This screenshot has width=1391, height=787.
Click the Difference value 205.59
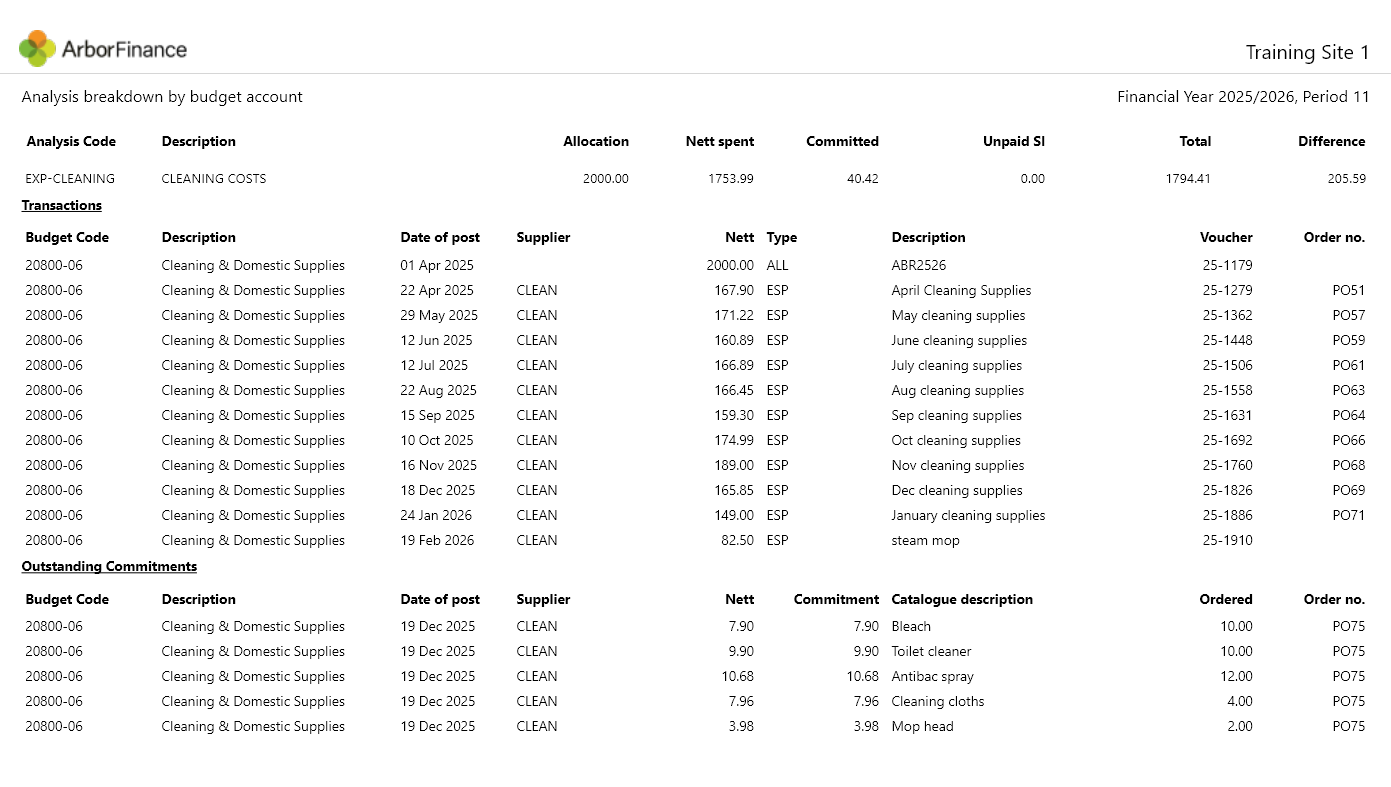(1346, 179)
